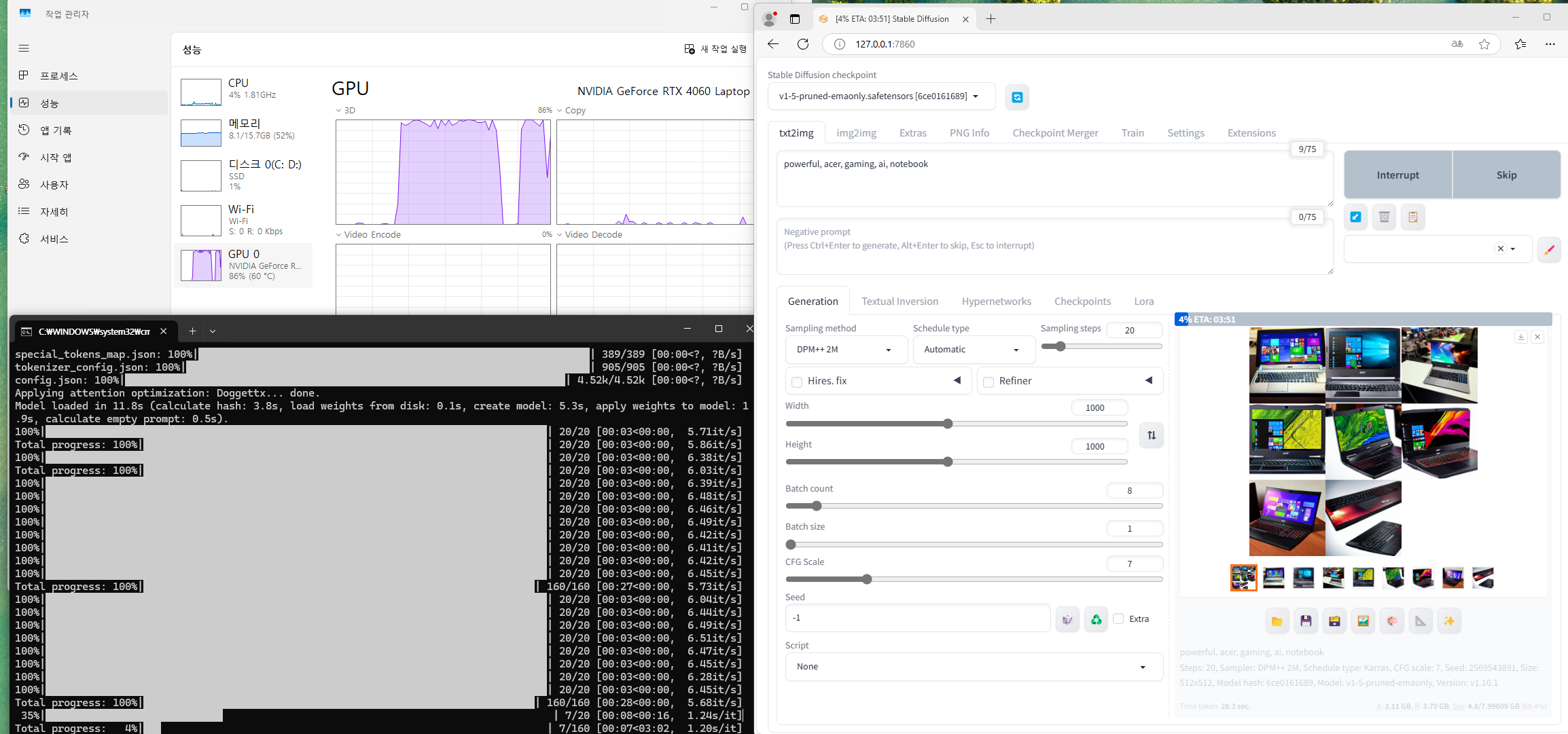The height and width of the screenshot is (734, 1568).
Task: Open the Task Manager hamburger menu
Action: (24, 48)
